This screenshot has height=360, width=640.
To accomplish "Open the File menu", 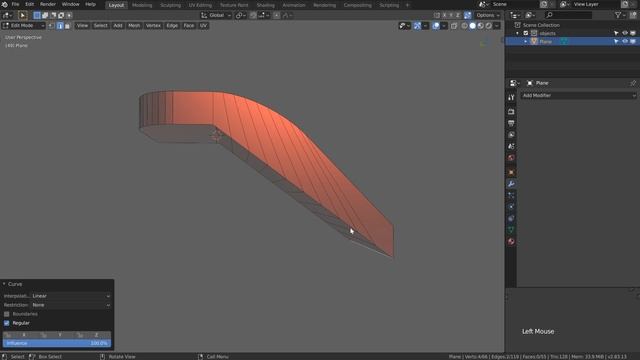I will [x=16, y=4].
